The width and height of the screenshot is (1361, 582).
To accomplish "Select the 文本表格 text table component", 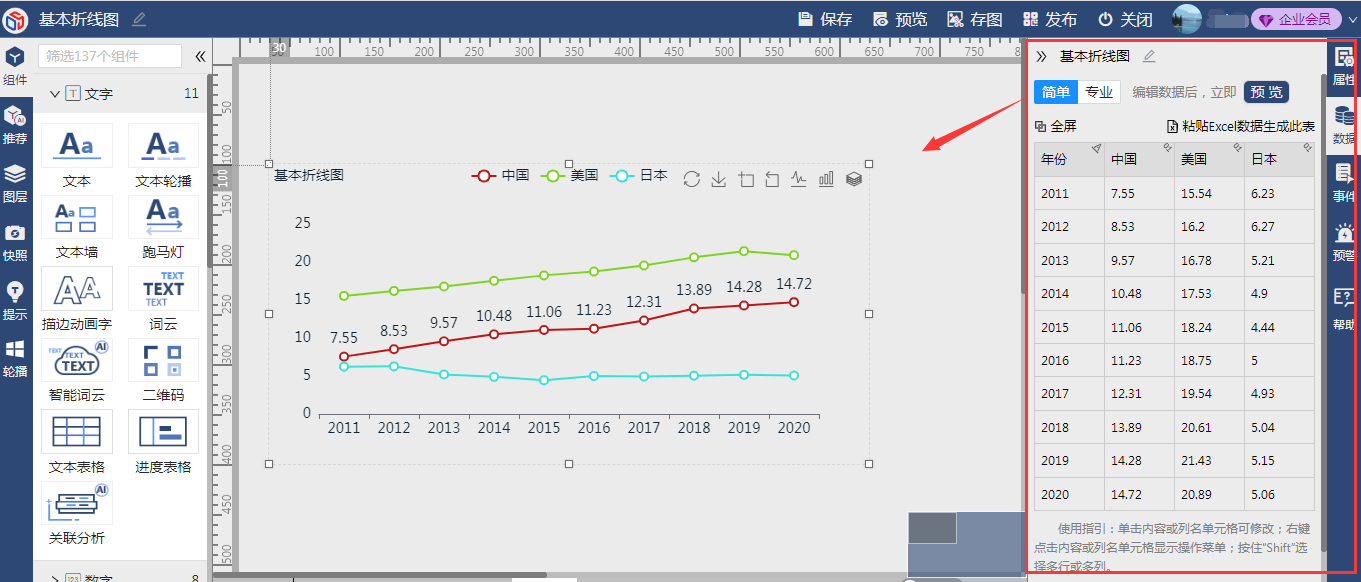I will coord(77,442).
